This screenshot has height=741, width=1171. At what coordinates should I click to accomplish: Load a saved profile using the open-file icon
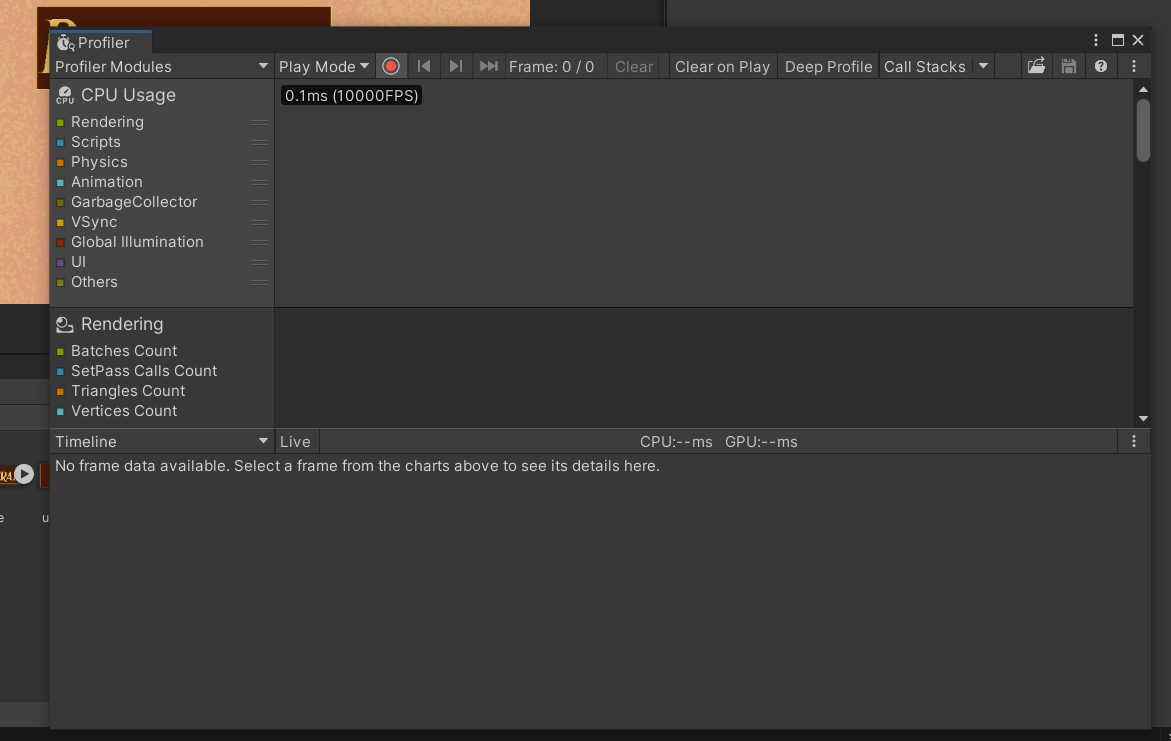tap(1036, 65)
